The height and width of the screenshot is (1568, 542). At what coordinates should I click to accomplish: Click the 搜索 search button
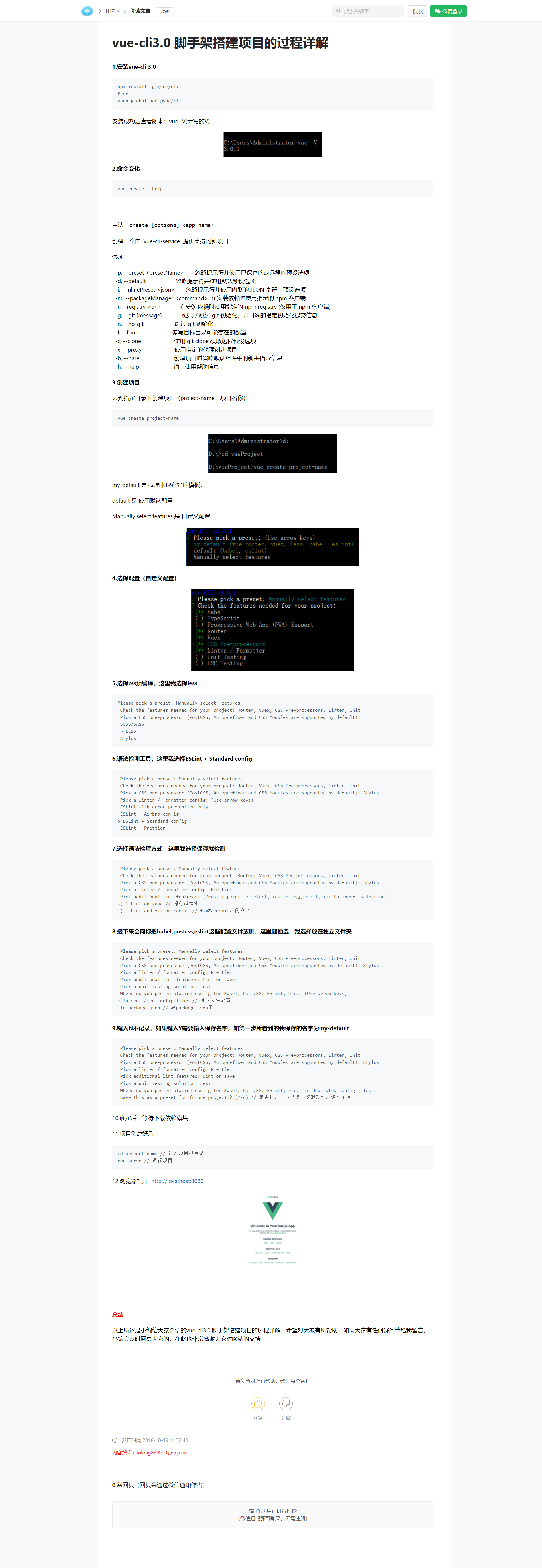pyautogui.click(x=417, y=11)
